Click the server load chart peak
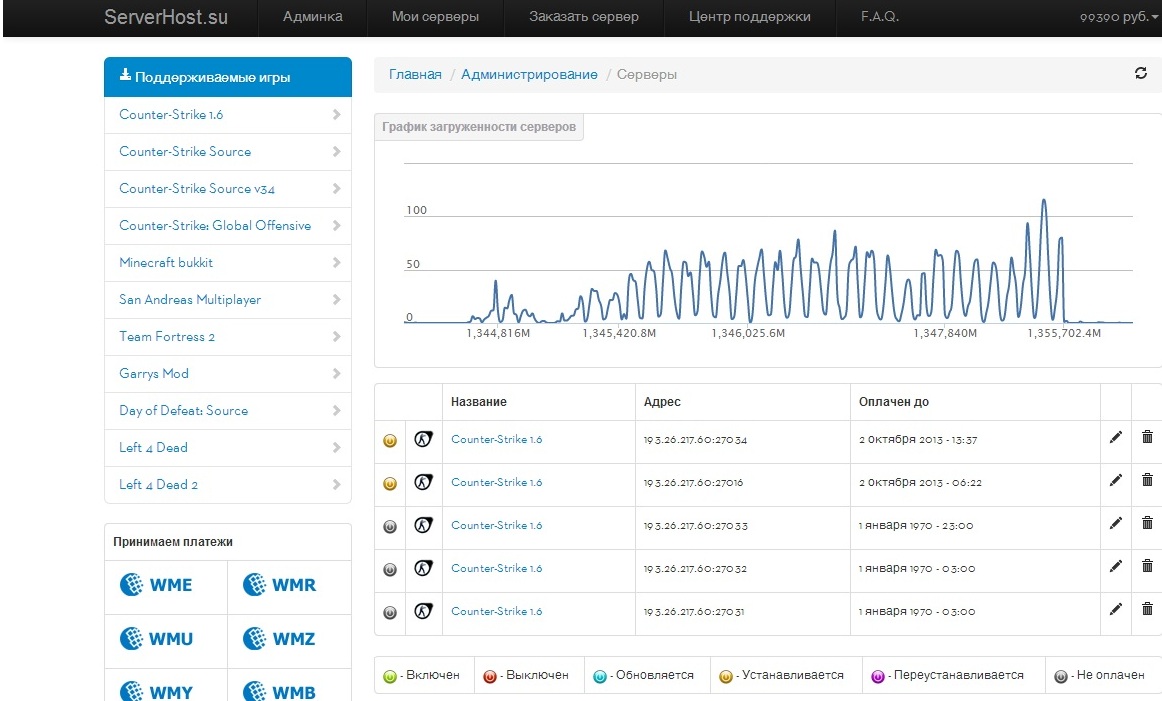 pyautogui.click(x=1044, y=200)
